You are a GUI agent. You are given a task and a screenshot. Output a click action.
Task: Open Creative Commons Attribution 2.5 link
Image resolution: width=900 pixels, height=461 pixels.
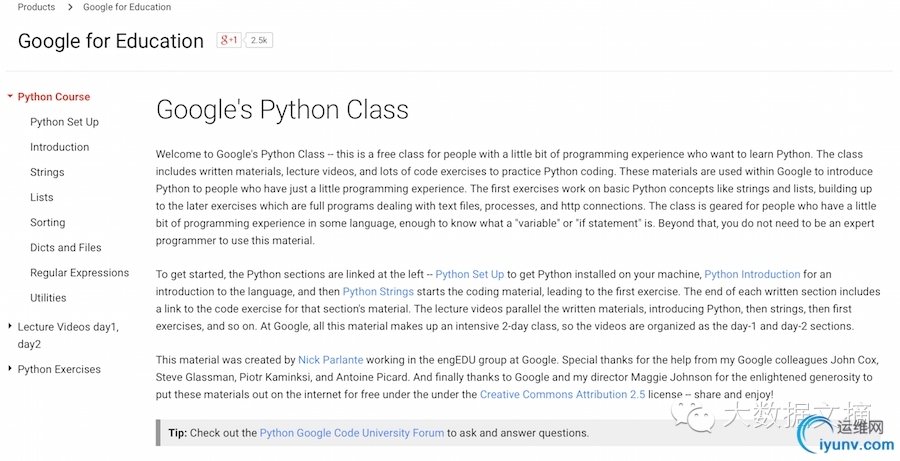point(562,394)
